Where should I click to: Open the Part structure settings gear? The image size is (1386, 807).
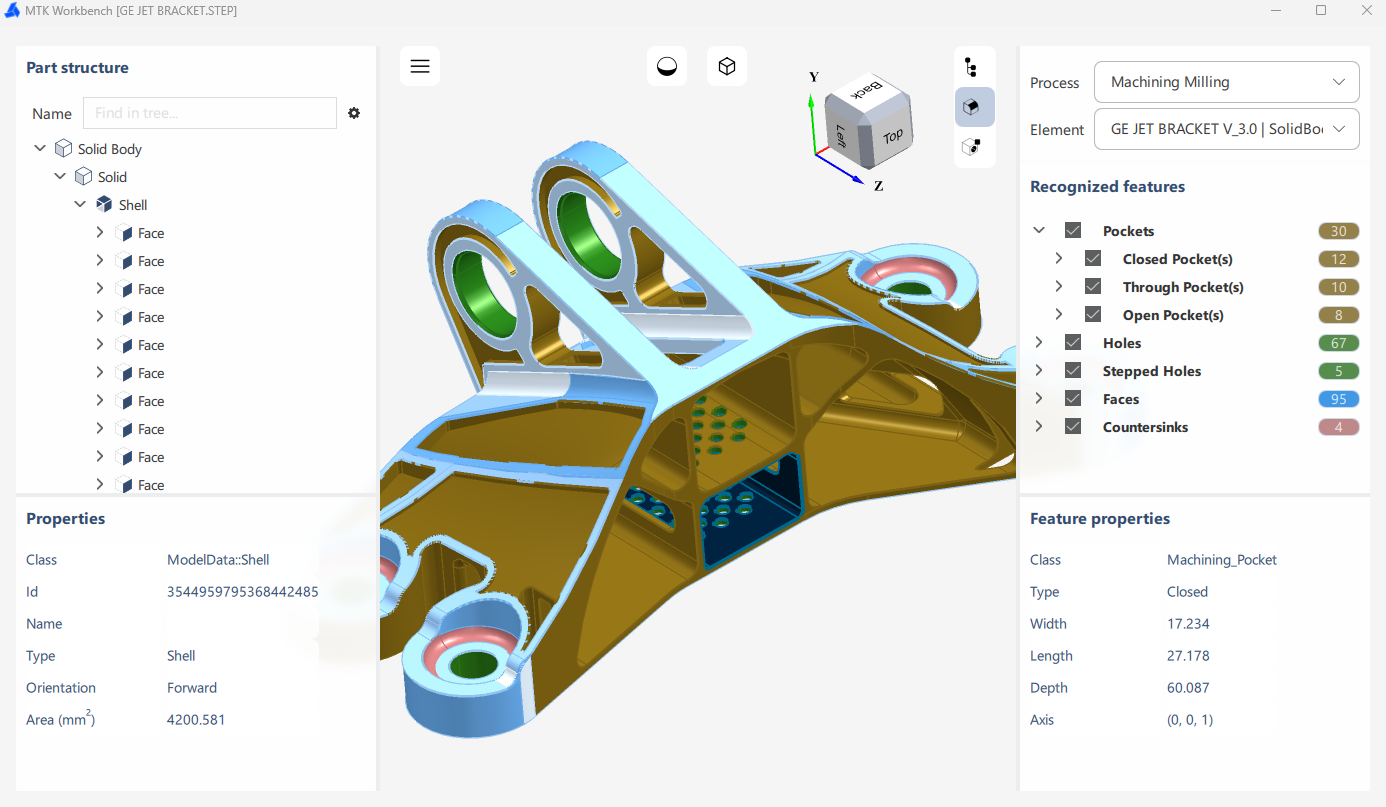click(354, 113)
